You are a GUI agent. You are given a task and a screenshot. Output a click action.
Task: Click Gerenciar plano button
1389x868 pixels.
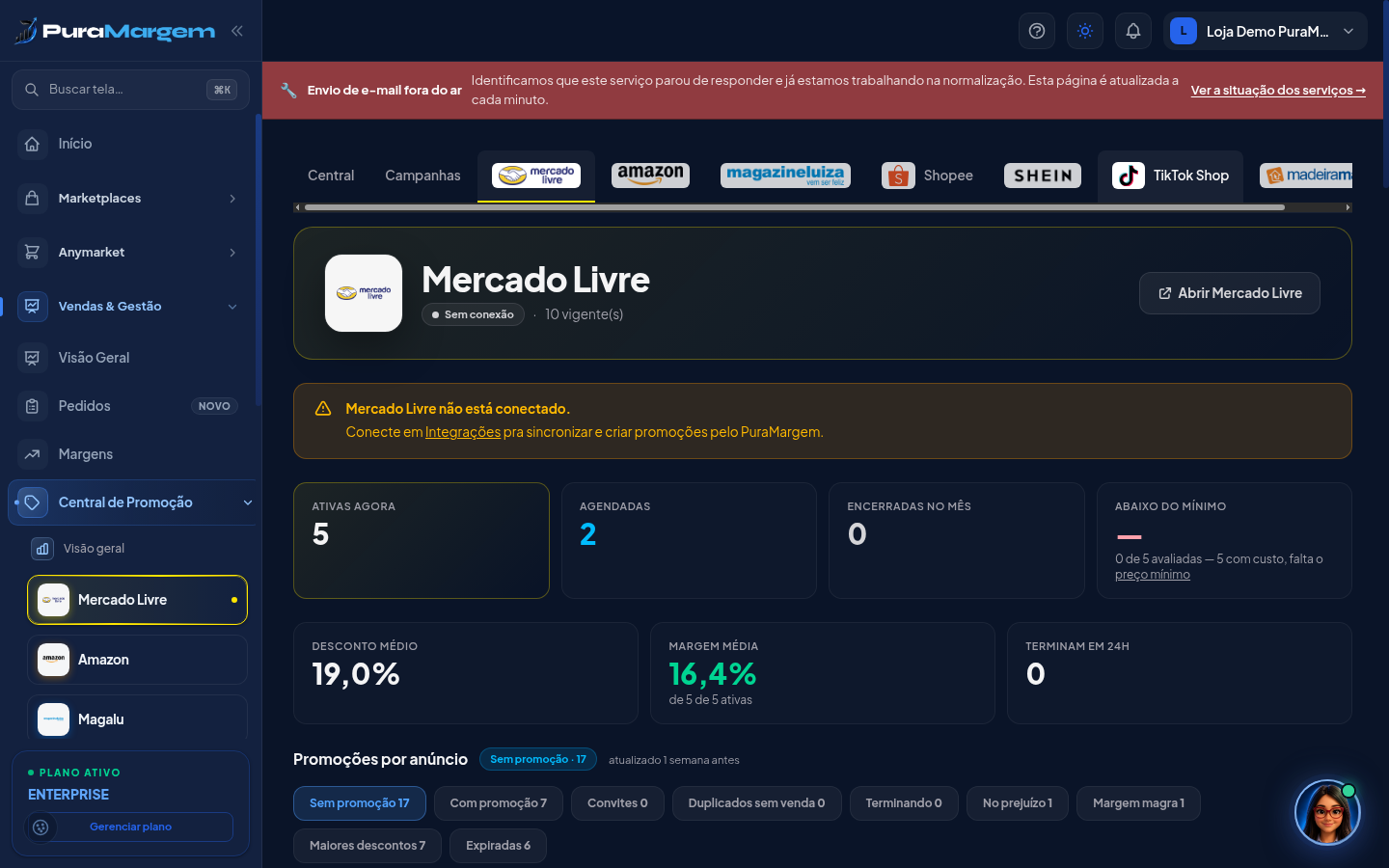130,827
